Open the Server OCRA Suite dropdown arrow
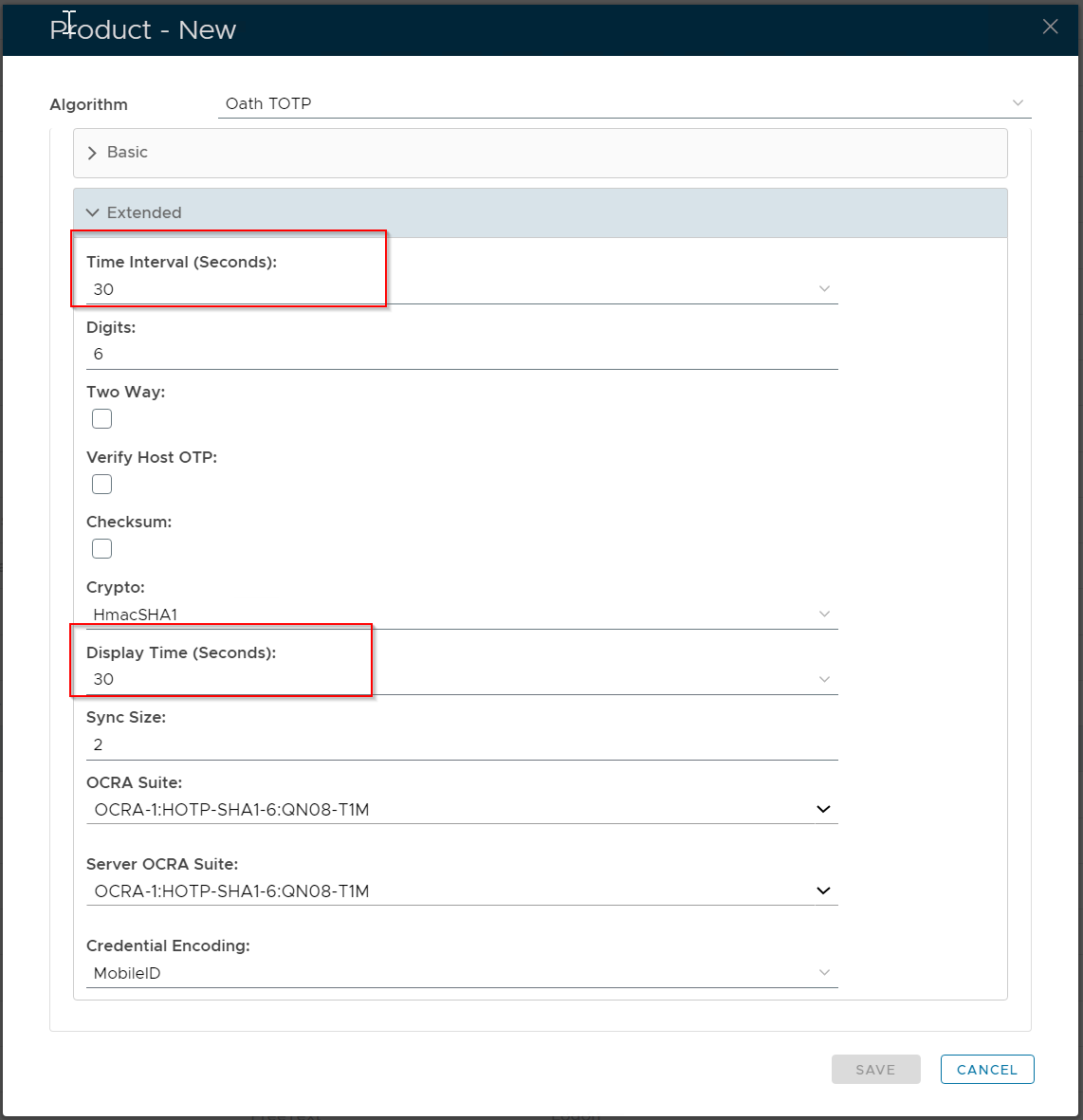The image size is (1083, 1120). click(x=823, y=891)
